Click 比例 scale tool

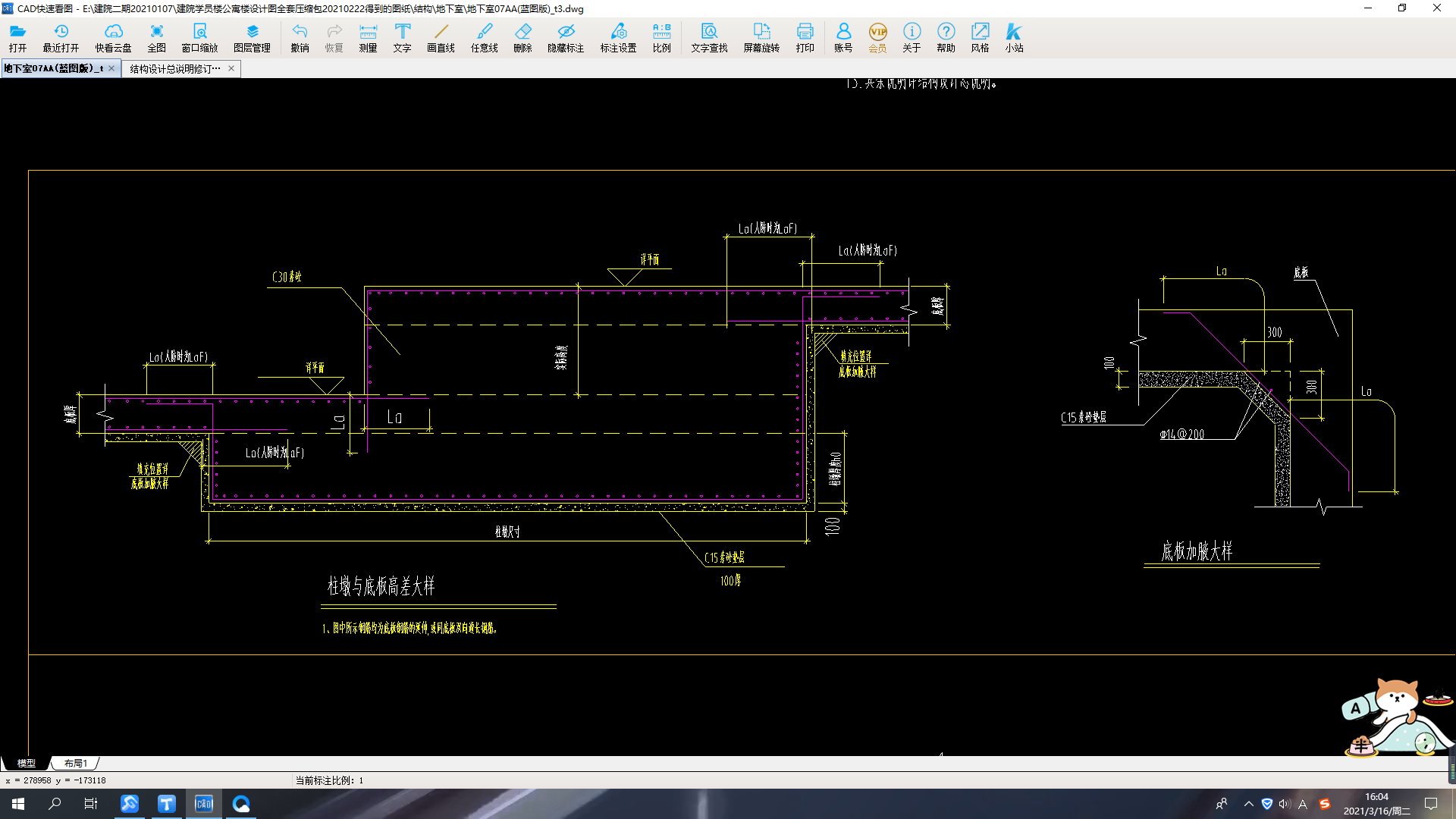(661, 38)
